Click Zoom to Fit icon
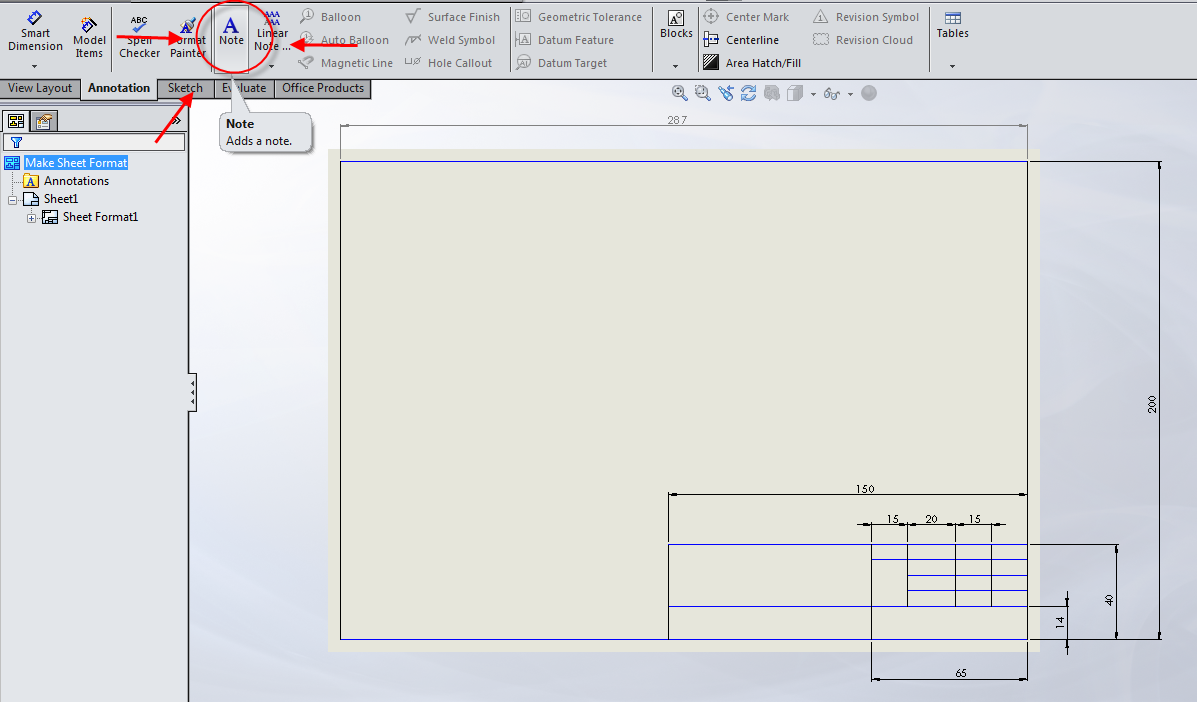This screenshot has height=702, width=1197. coord(679,92)
